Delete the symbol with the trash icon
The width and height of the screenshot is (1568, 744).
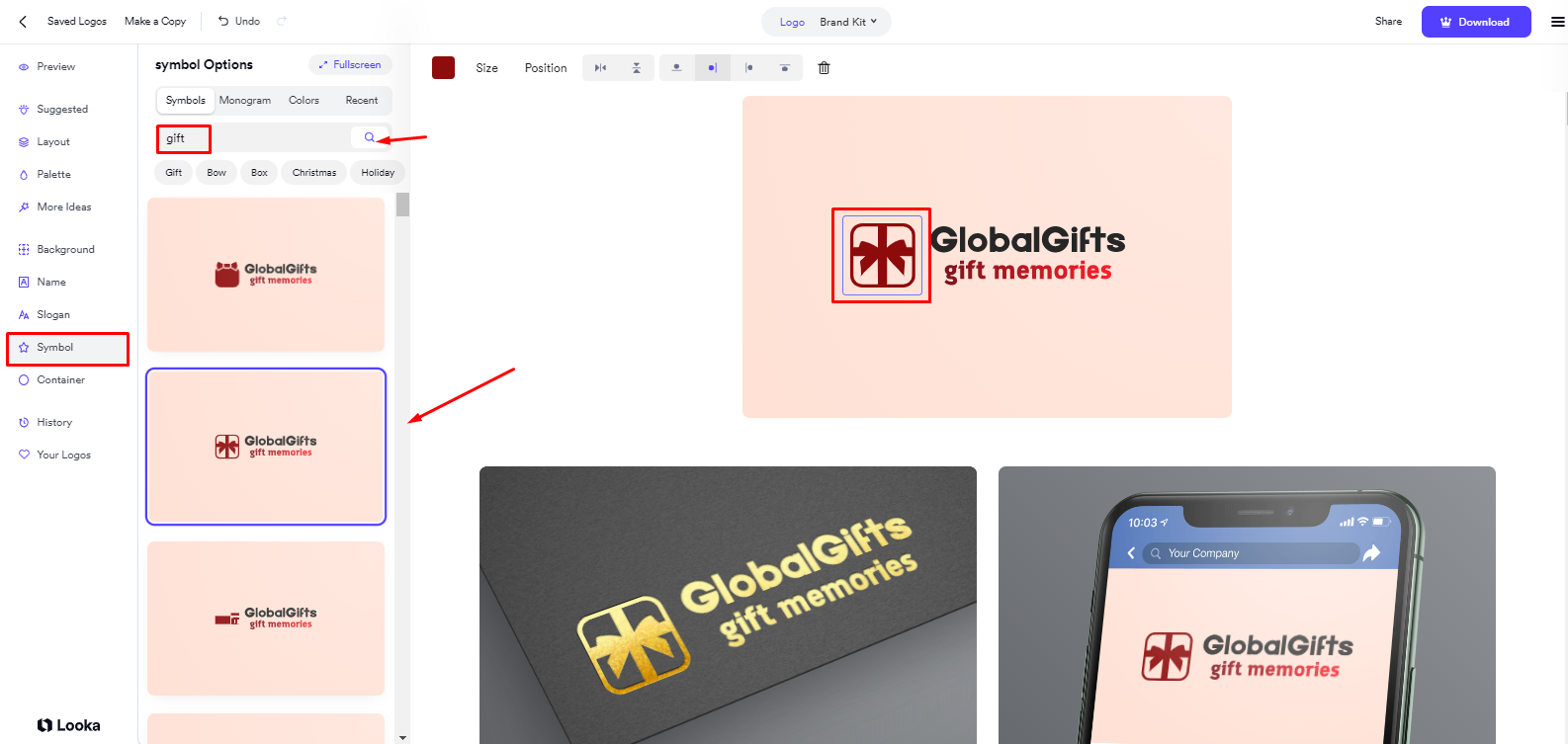824,68
